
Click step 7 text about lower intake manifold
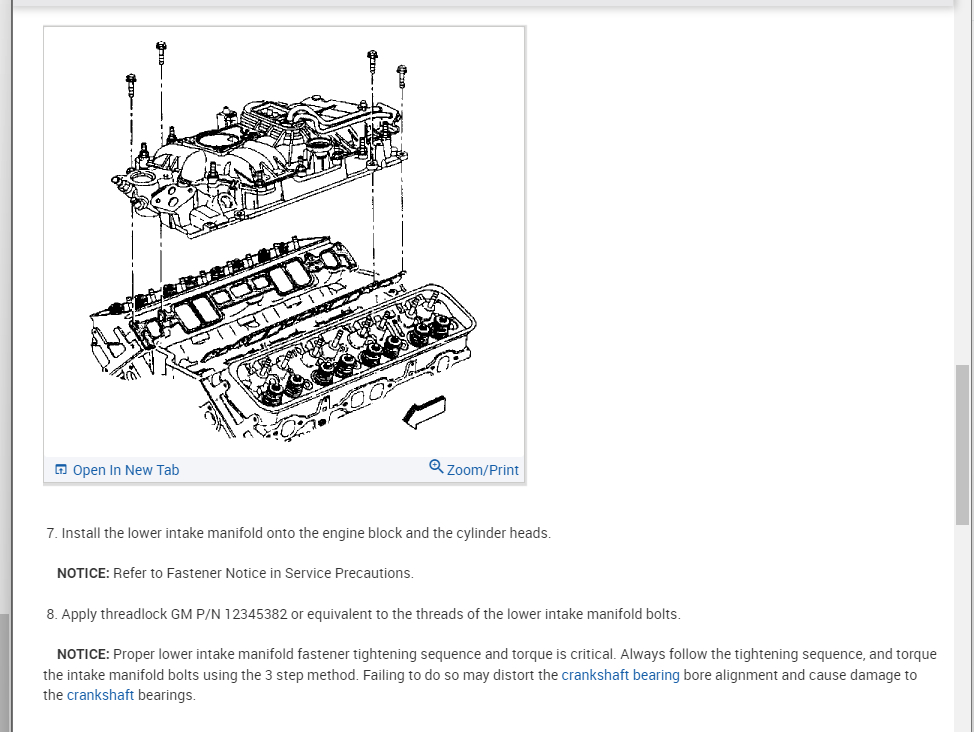pyautogui.click(x=299, y=533)
